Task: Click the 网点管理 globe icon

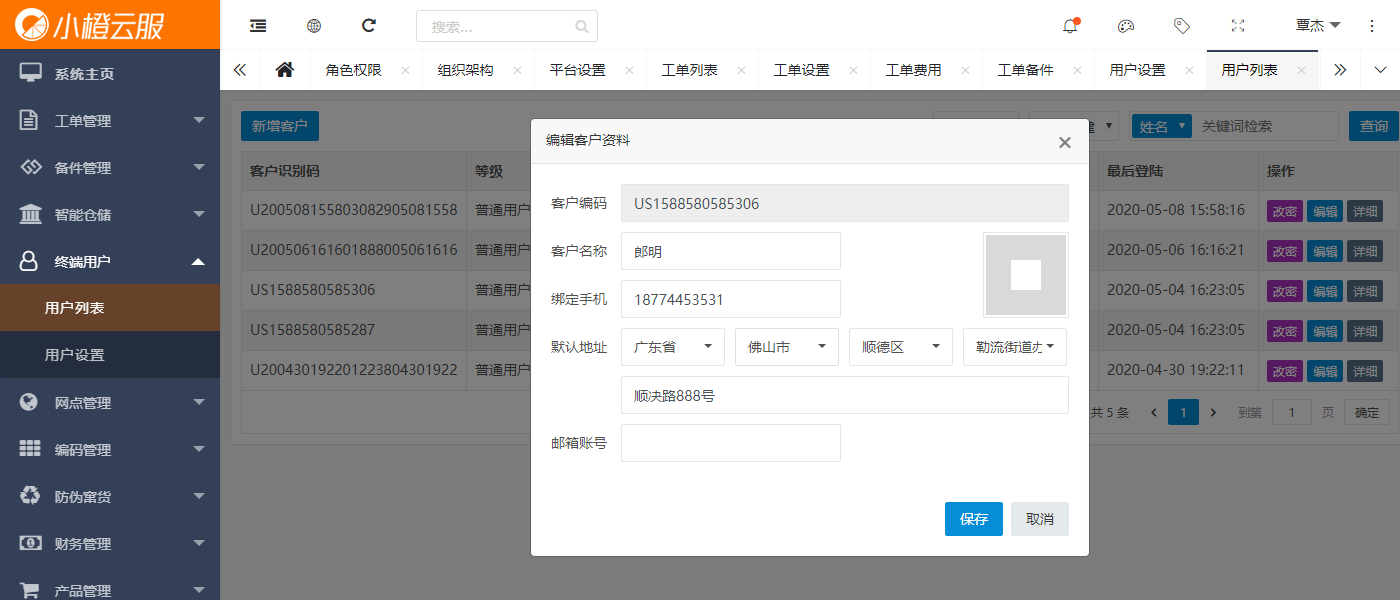Action: tap(30, 402)
